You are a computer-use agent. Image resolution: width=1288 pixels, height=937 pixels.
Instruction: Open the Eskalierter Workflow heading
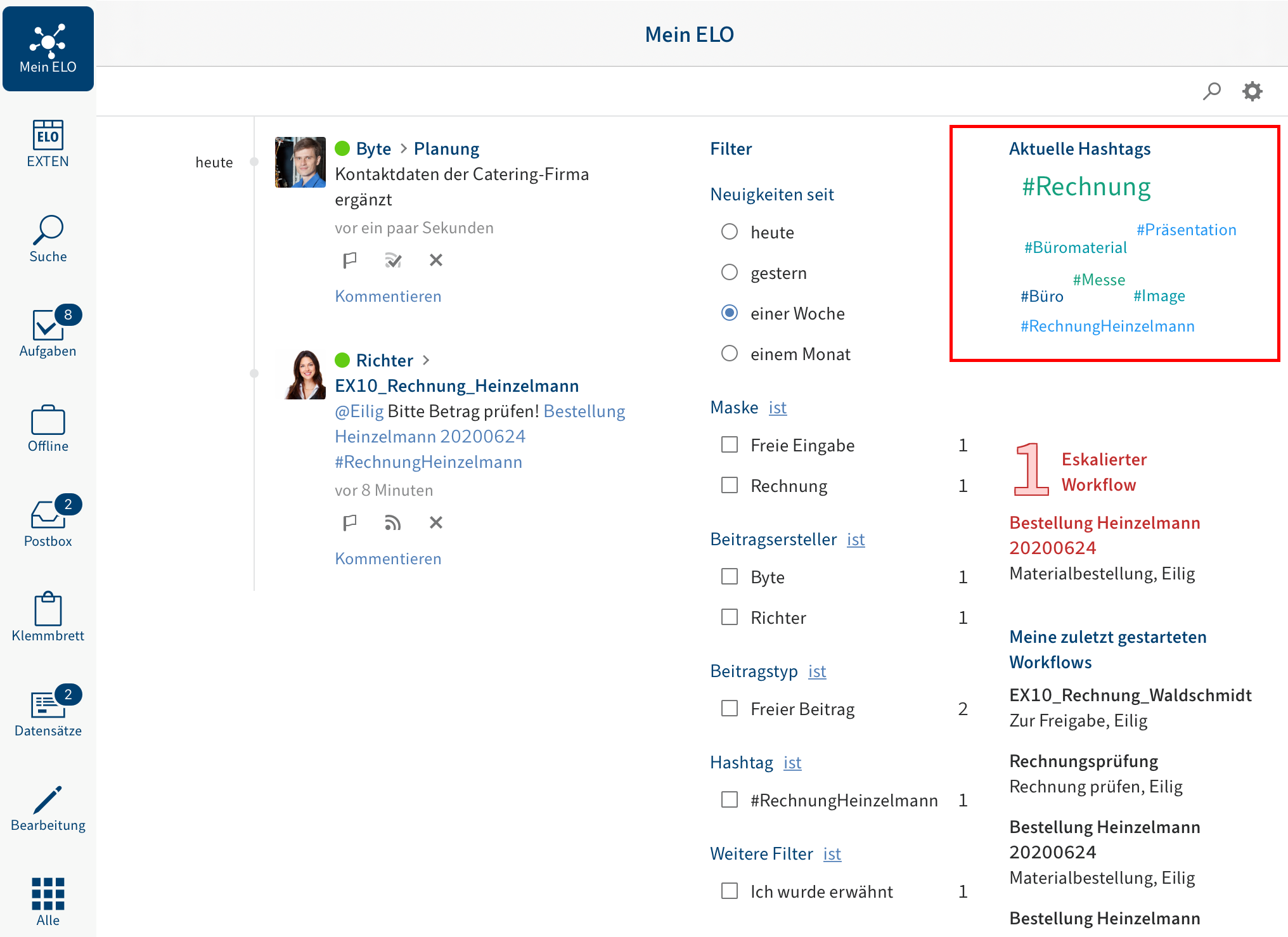point(1104,472)
